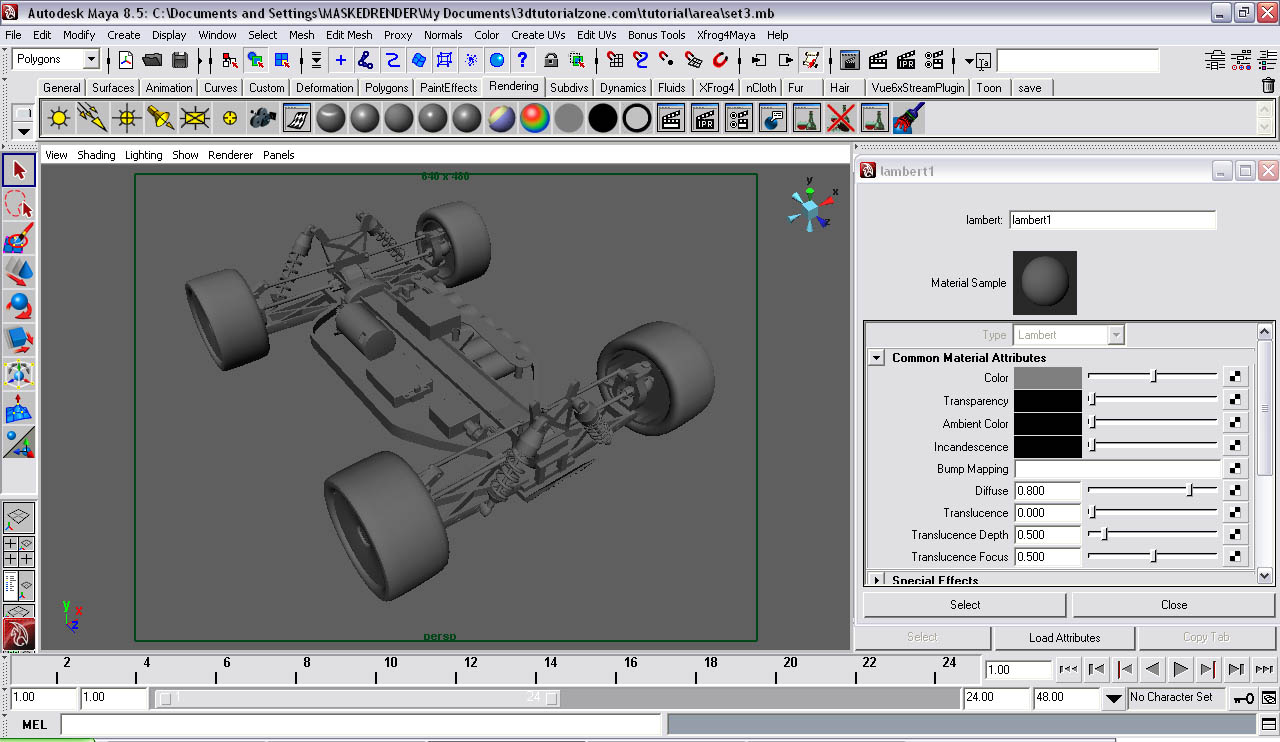
Task: Activate the Scale tool cube icon
Action: [x=19, y=339]
